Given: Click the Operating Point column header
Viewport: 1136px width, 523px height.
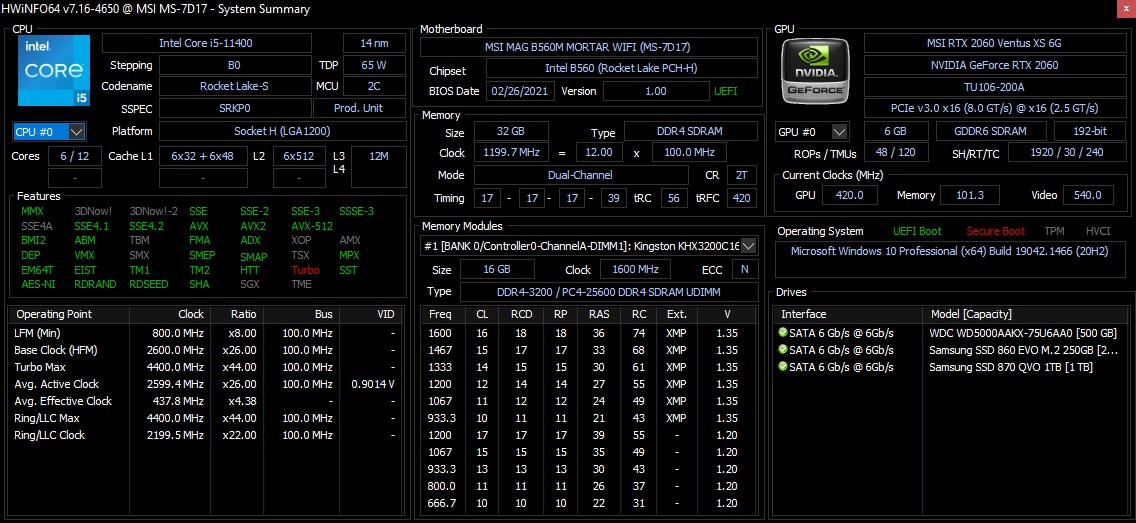Looking at the screenshot, I should click(x=68, y=314).
